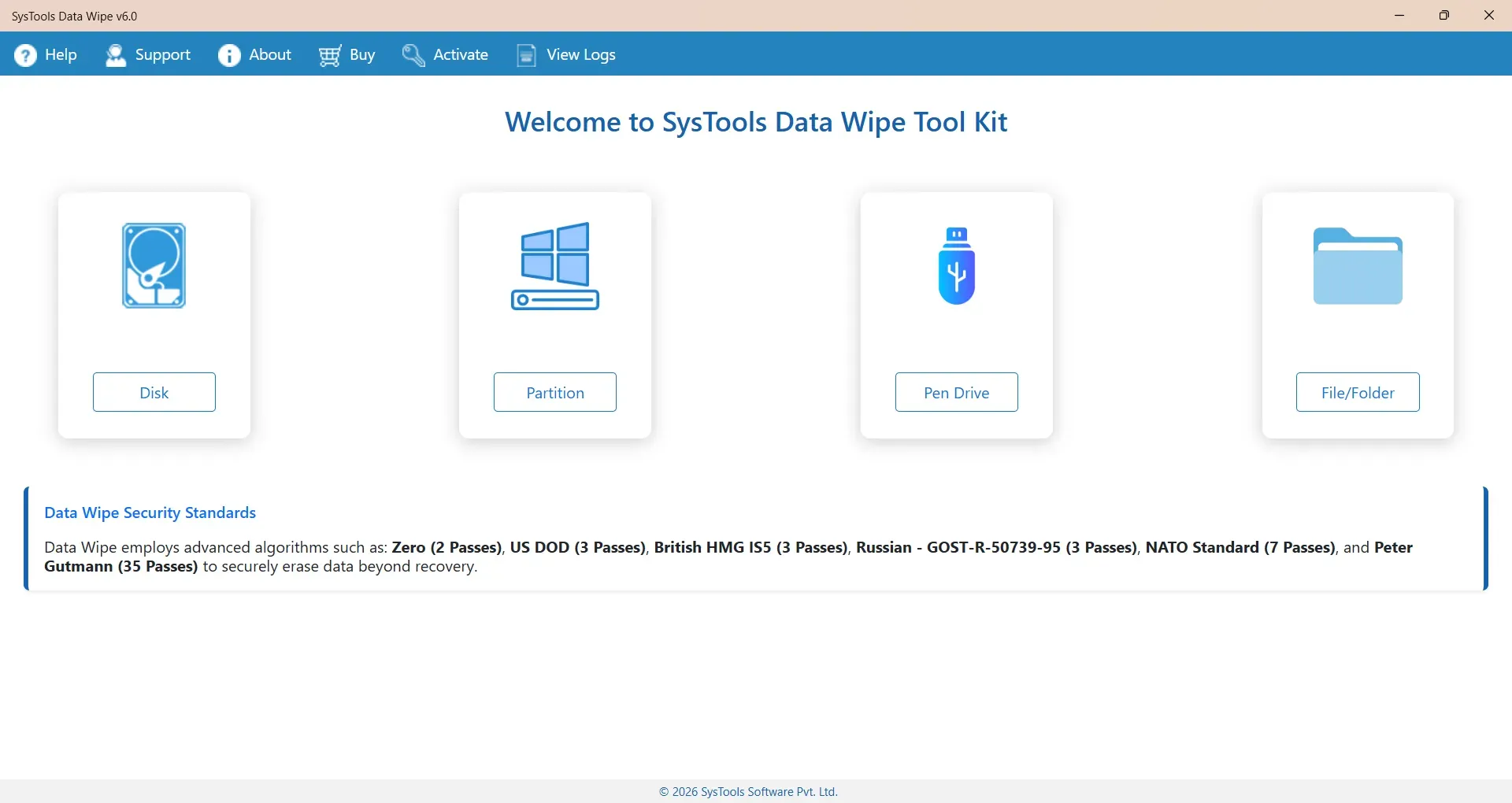Select the hard disk drive icon
Viewport: 1512px width, 803px height.
point(154,265)
